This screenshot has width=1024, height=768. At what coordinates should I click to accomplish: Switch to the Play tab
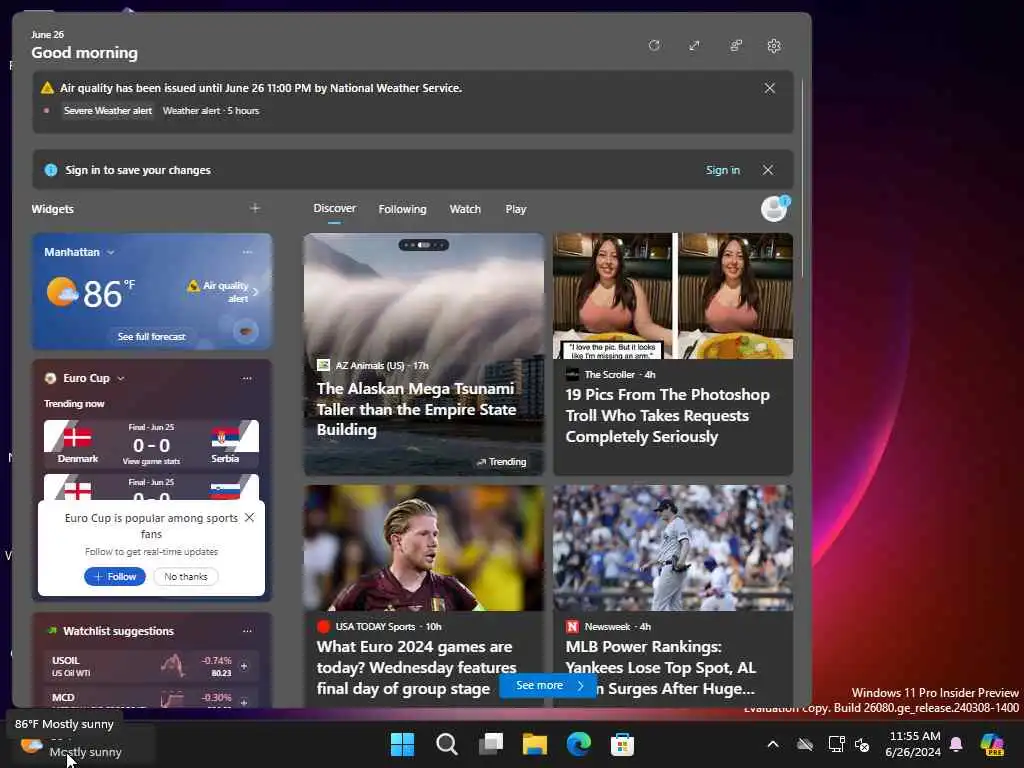coord(516,209)
